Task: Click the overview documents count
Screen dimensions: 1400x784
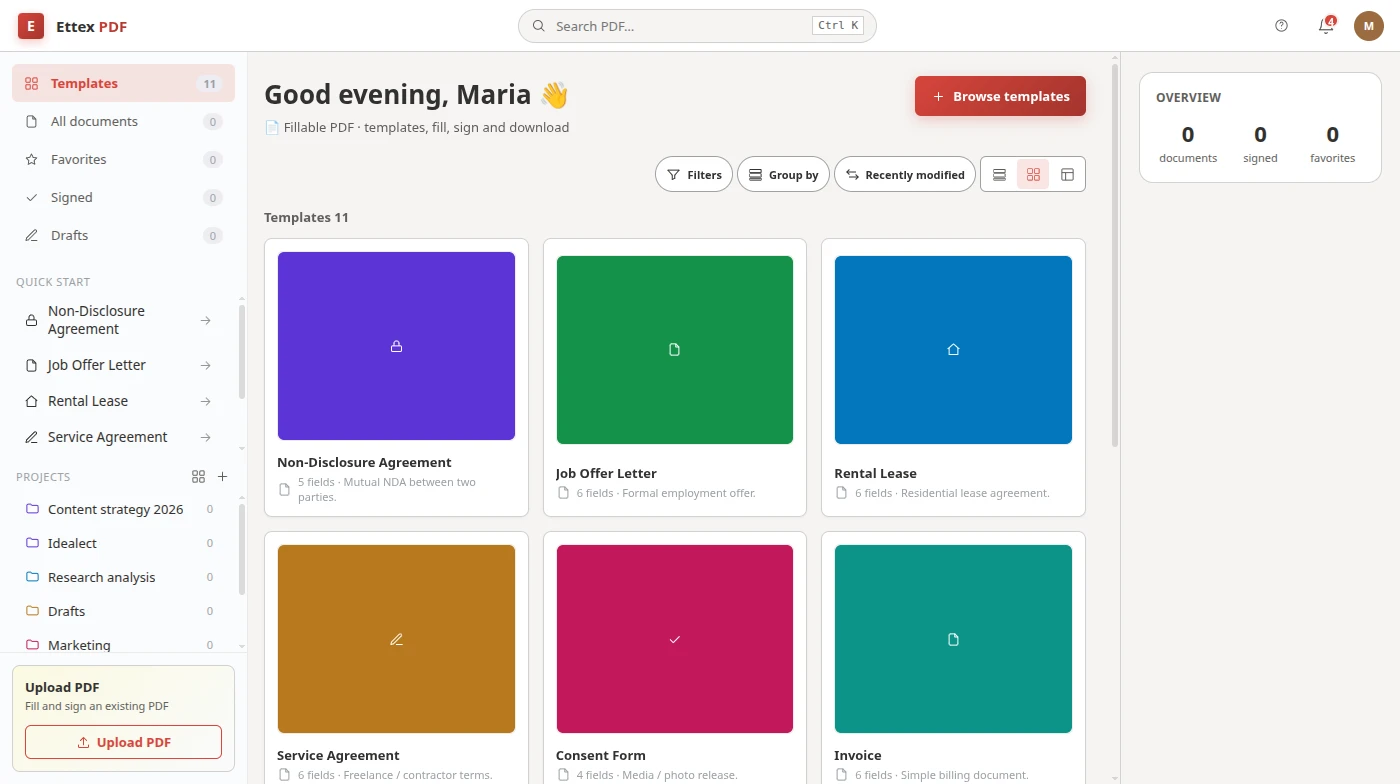Action: [1188, 134]
